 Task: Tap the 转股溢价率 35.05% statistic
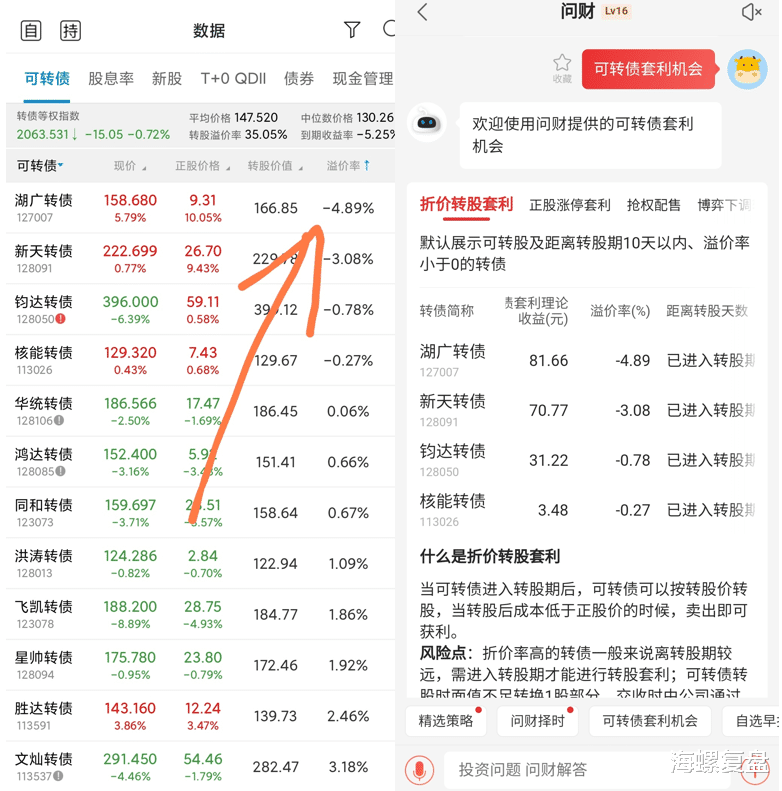pos(238,135)
